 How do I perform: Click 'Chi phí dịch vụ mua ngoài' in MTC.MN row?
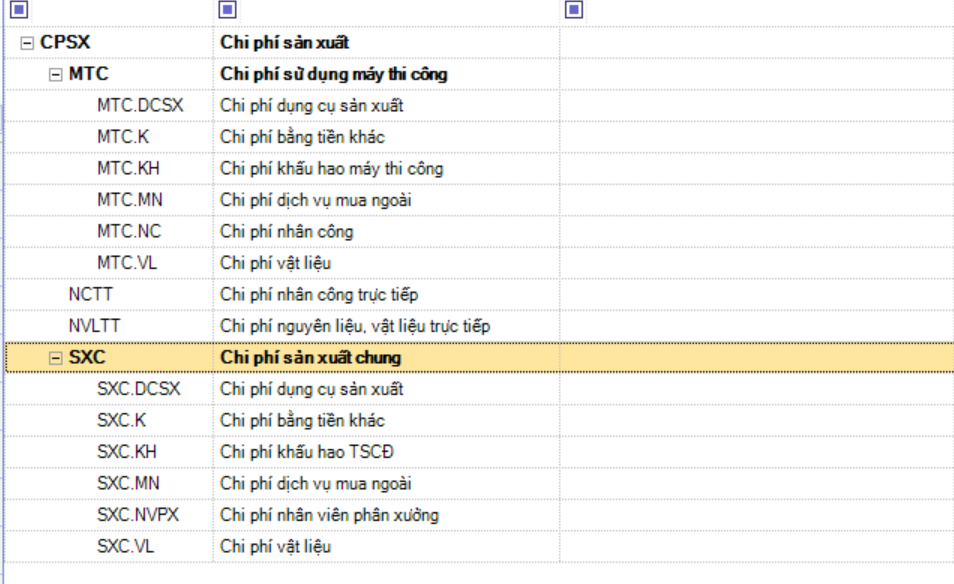point(316,200)
